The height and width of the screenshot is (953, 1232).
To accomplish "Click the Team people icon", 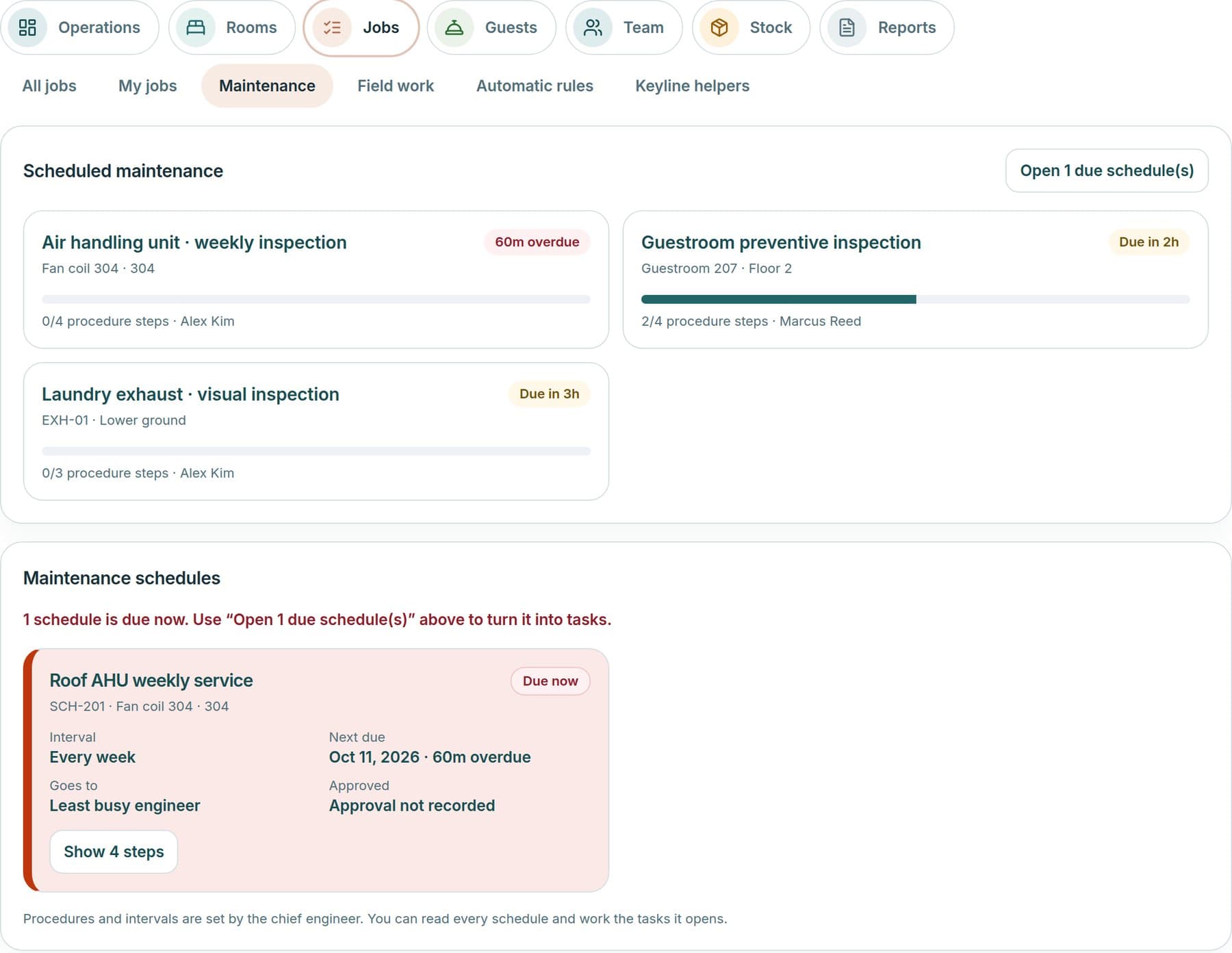I will (x=593, y=27).
